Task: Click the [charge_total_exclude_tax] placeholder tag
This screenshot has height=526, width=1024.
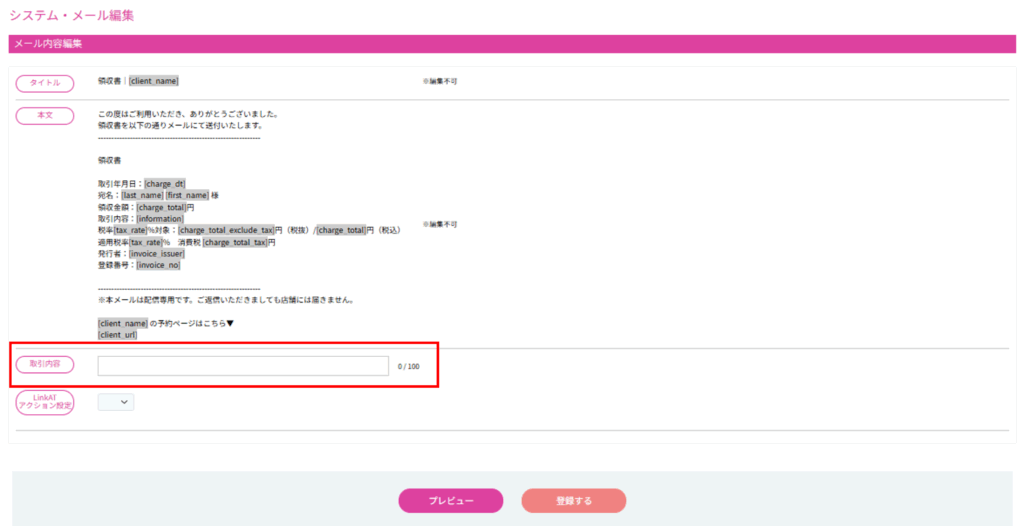Action: pos(226,230)
